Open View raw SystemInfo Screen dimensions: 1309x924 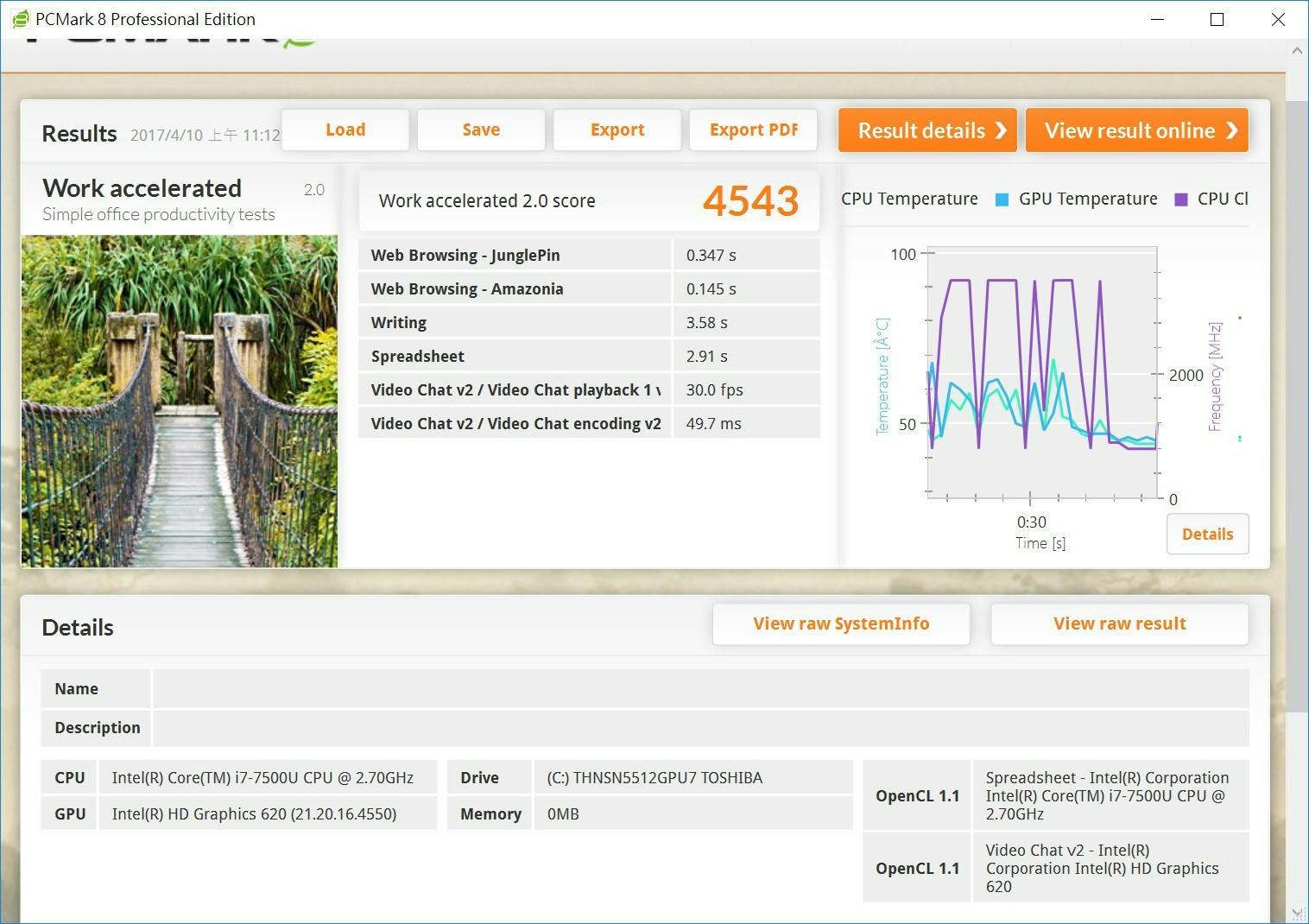(x=840, y=623)
